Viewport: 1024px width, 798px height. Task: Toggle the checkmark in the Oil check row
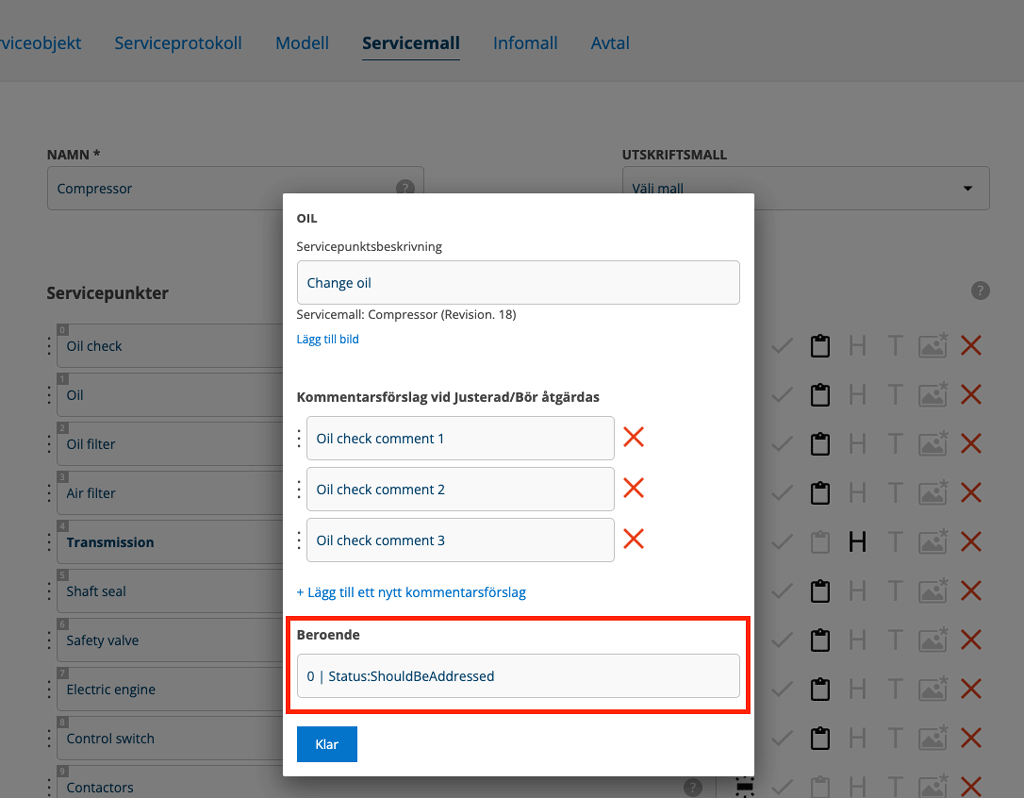click(782, 346)
